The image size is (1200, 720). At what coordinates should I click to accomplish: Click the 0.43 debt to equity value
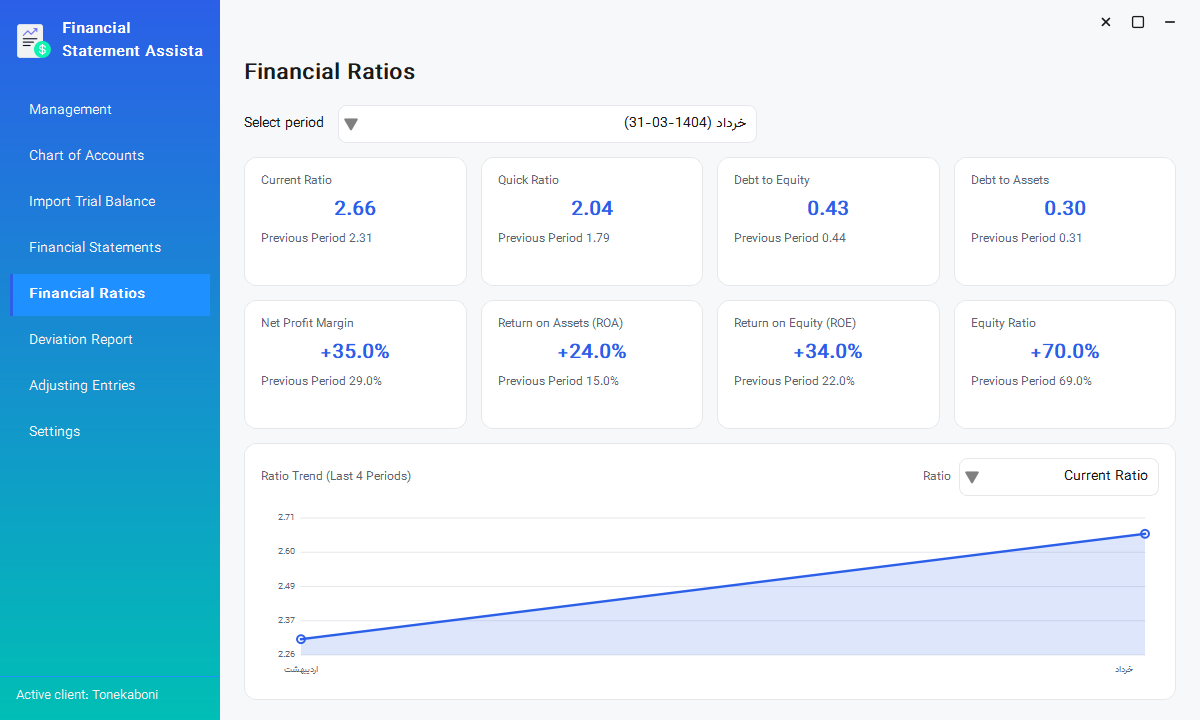click(x=828, y=208)
